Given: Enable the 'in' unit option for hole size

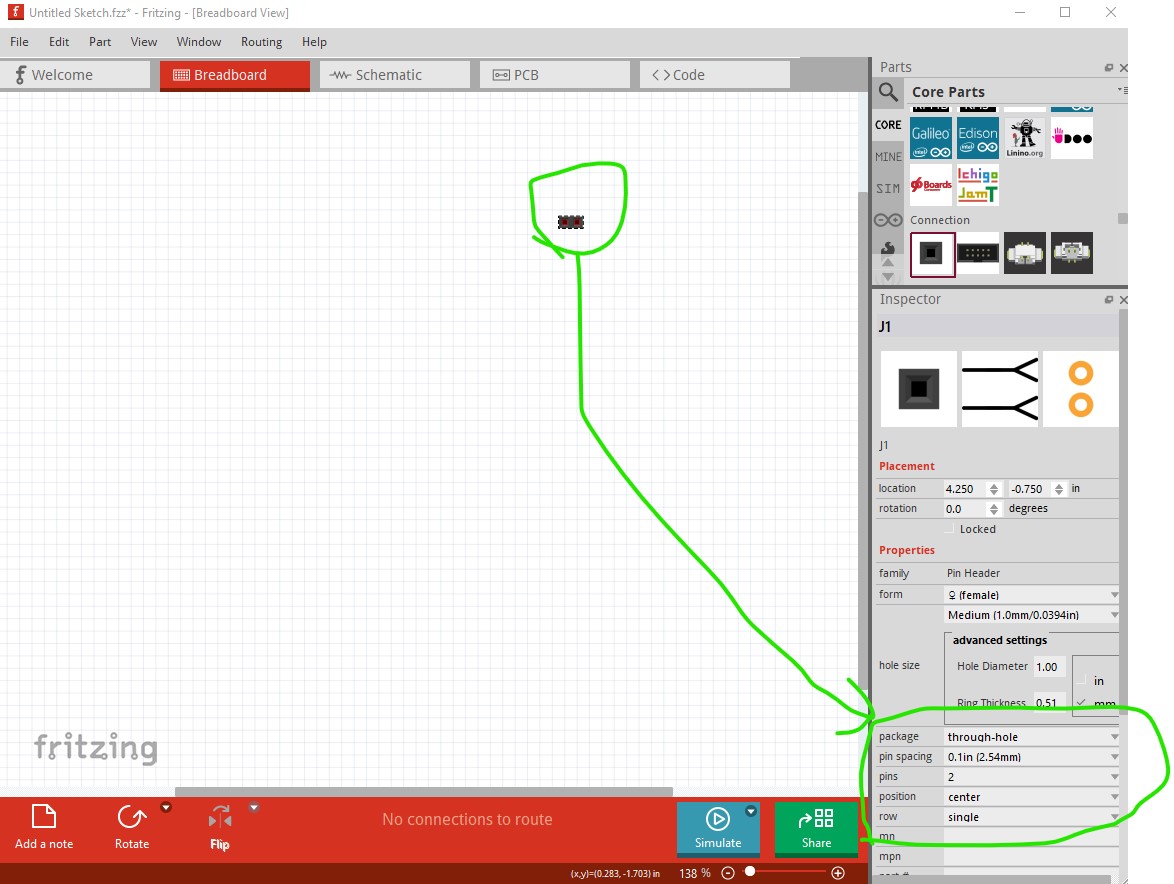Looking at the screenshot, I should (1081, 680).
